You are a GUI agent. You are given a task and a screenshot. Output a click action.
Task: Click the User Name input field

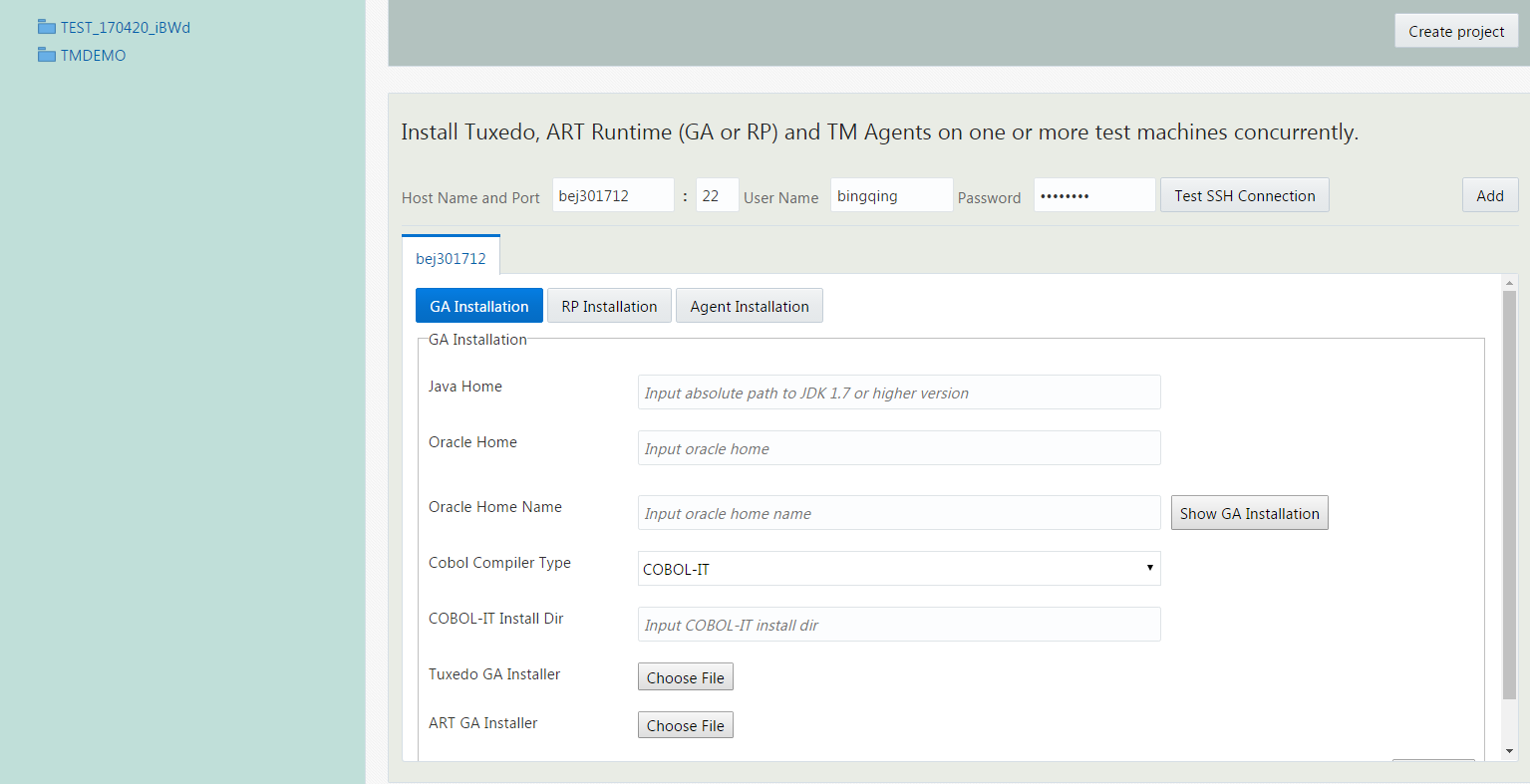coord(891,195)
